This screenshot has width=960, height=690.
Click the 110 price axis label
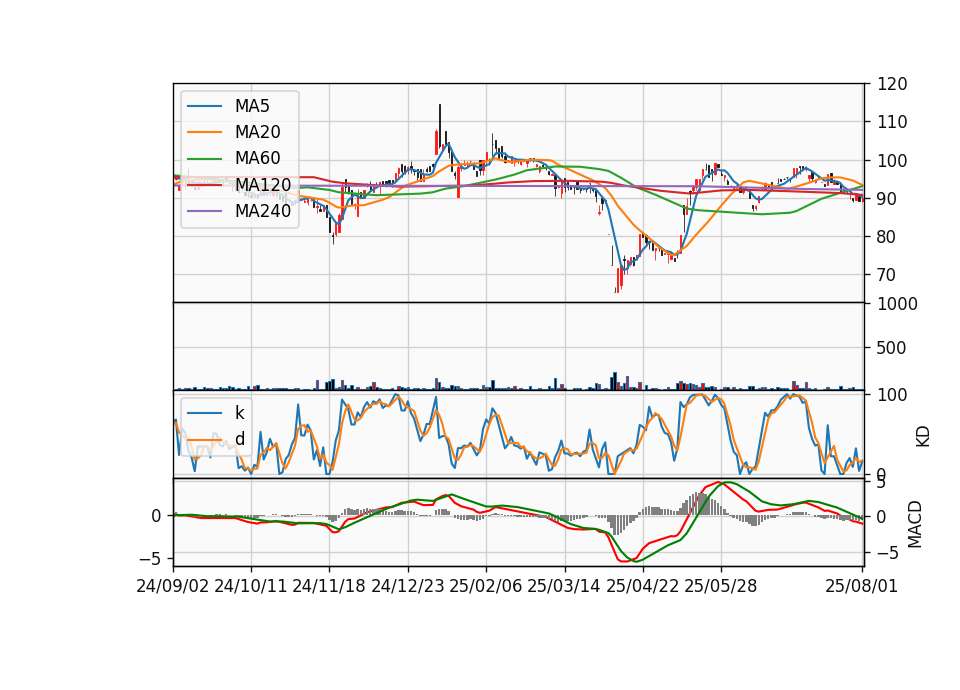coord(892,122)
